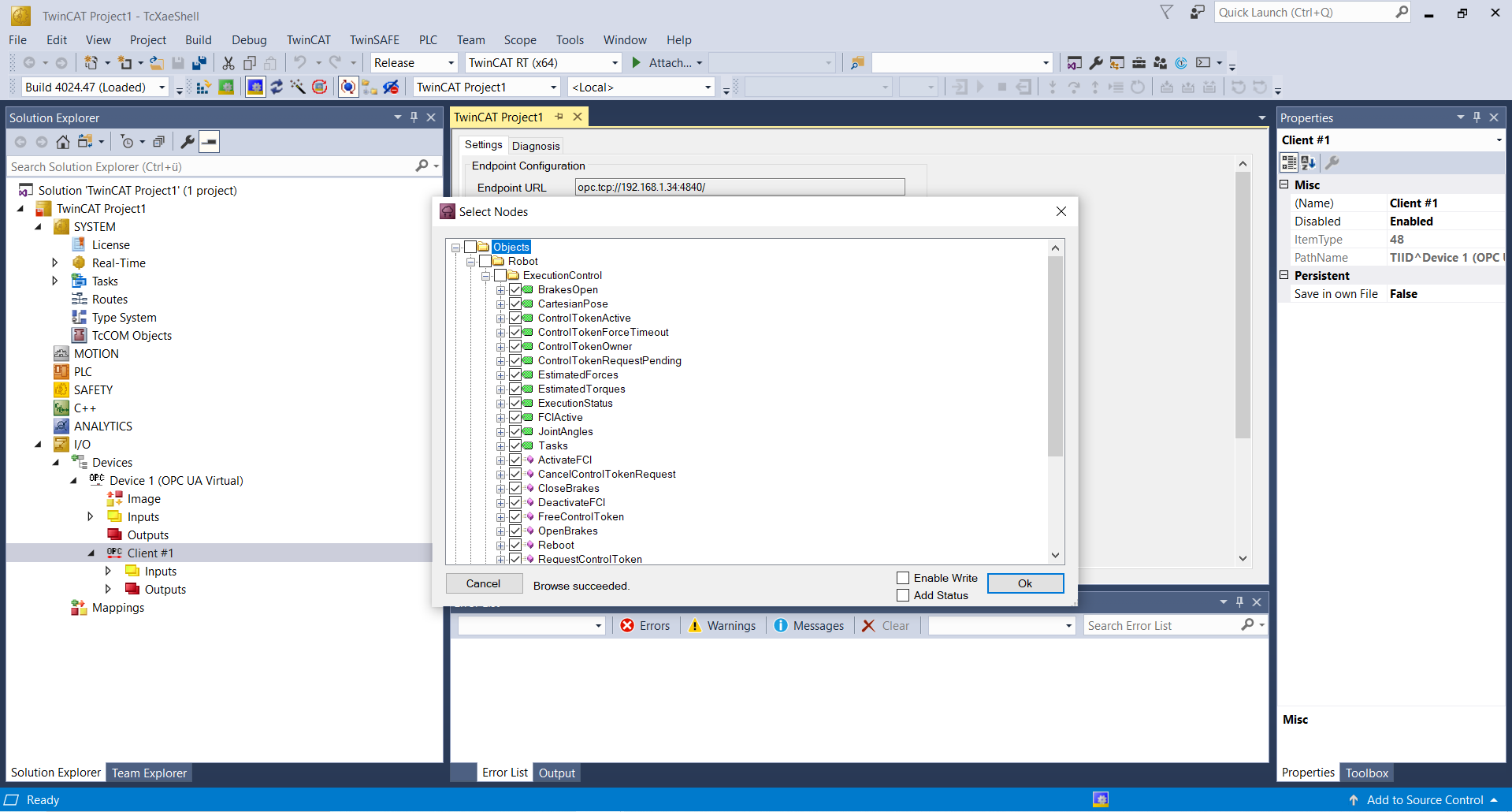
Task: Click the Collapse All icon in Solution Explorer
Action: (158, 142)
